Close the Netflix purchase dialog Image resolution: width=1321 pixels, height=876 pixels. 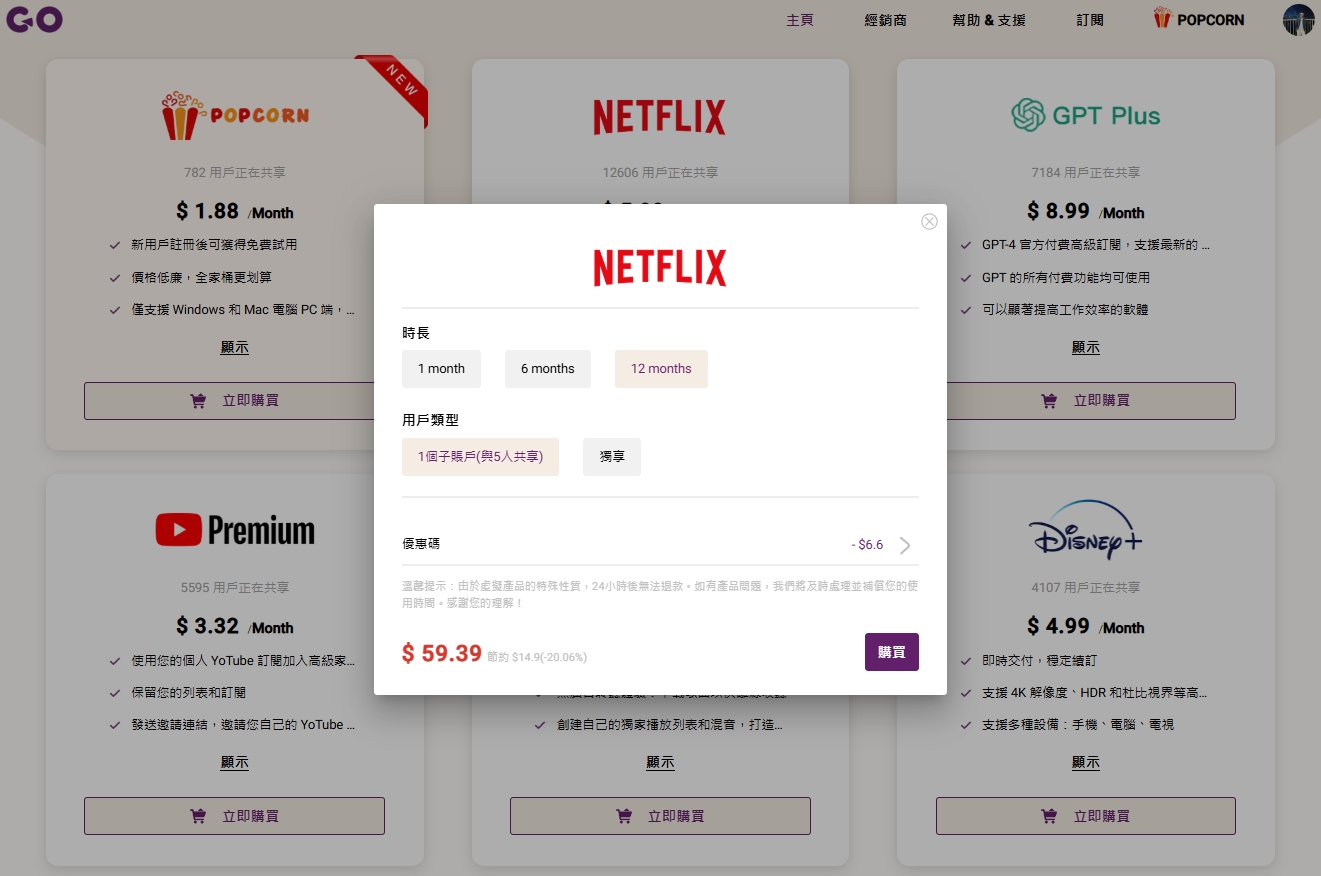[929, 222]
